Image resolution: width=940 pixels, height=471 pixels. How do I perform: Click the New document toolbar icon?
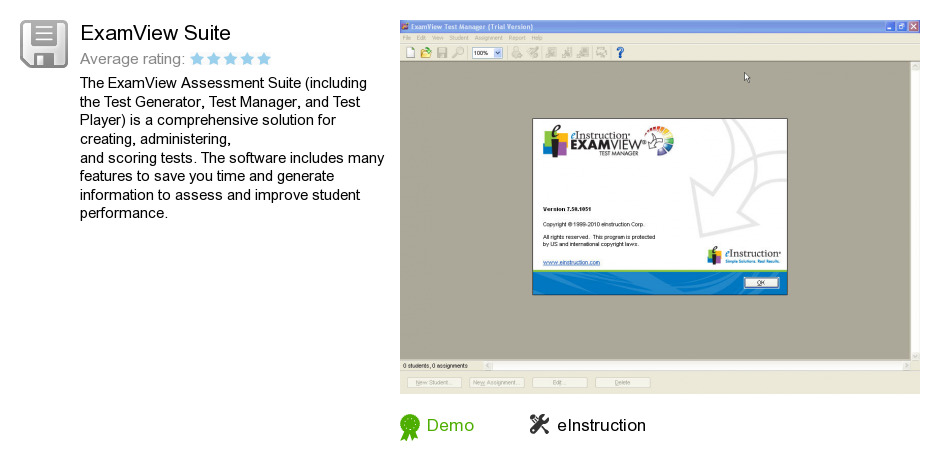coord(411,53)
